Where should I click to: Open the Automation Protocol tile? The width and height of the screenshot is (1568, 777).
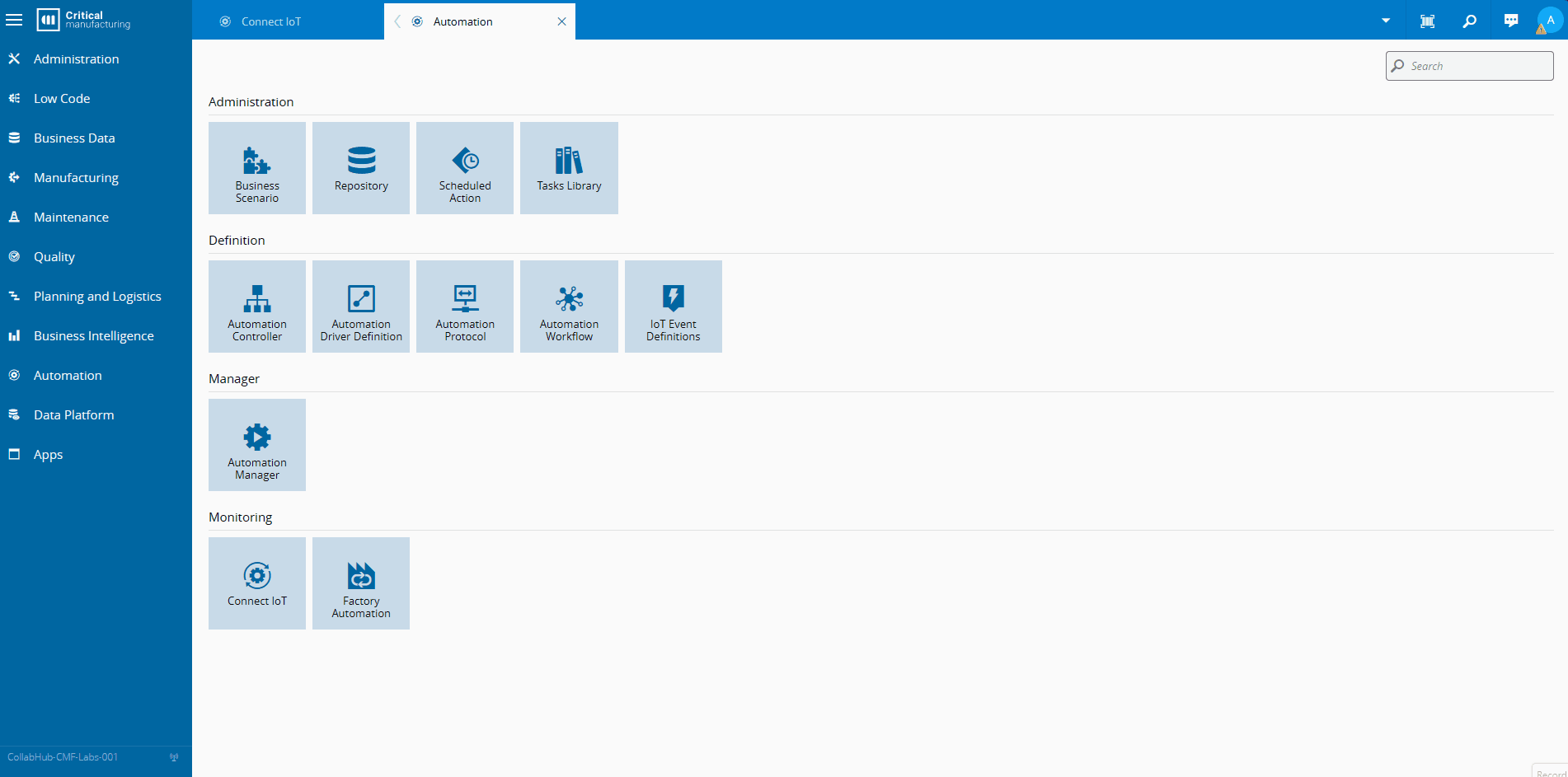point(465,307)
